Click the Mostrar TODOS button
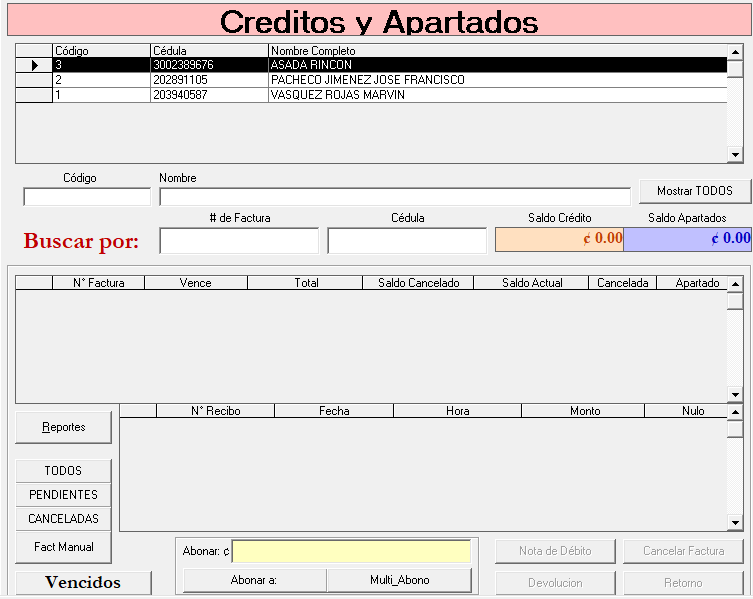 [695, 191]
